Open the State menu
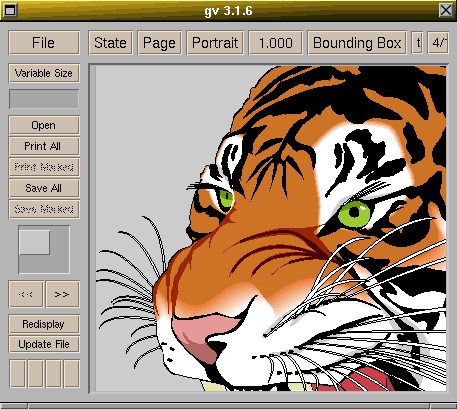The height and width of the screenshot is (409, 457). point(110,43)
